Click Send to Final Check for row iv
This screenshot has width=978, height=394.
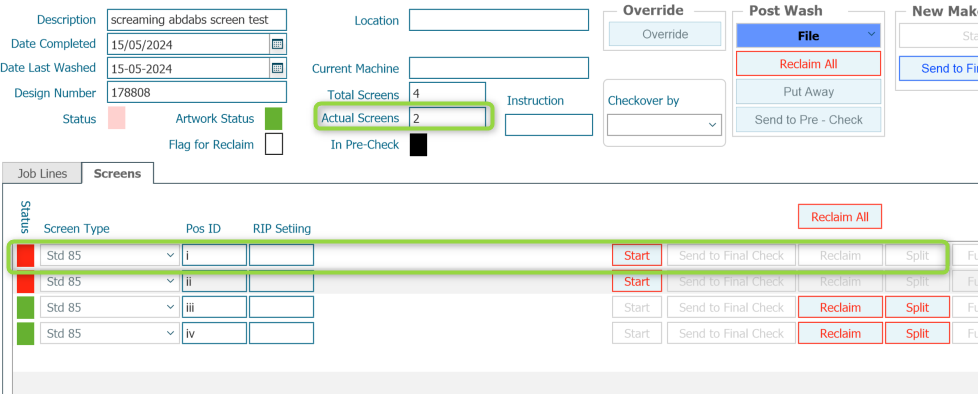pyautogui.click(x=731, y=334)
